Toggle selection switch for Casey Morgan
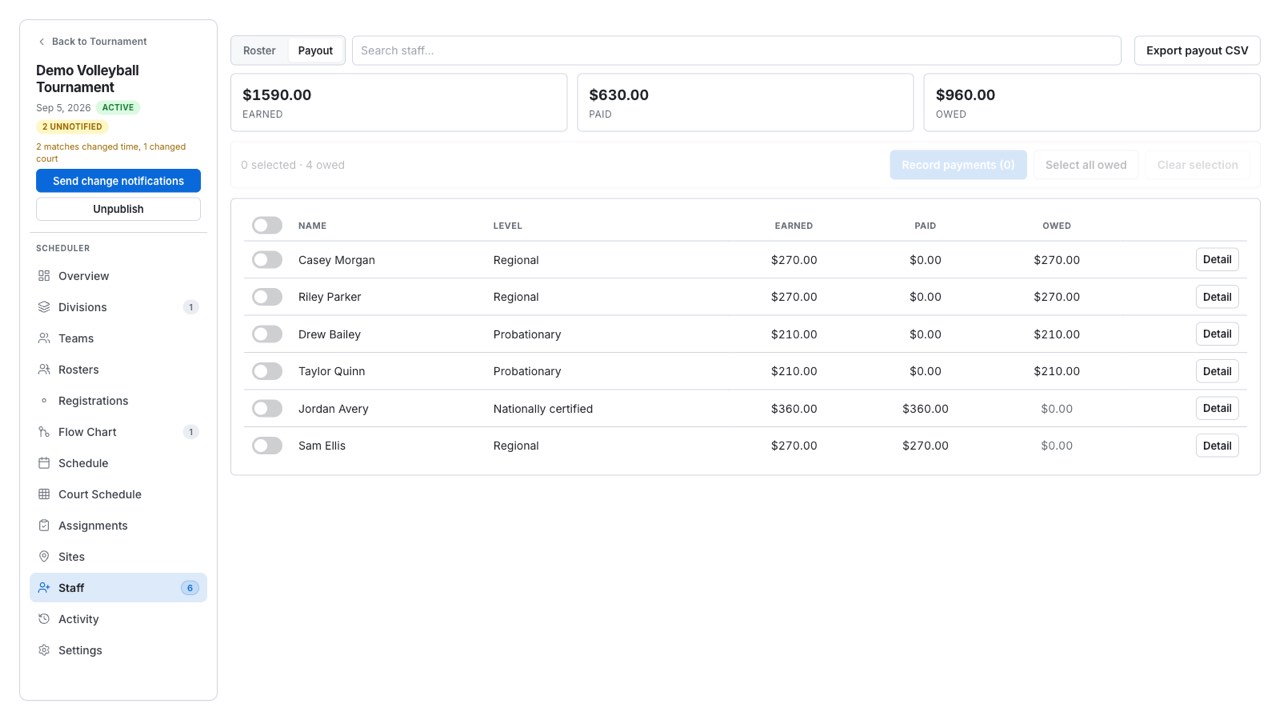This screenshot has width=1280, height=720. 267,260
